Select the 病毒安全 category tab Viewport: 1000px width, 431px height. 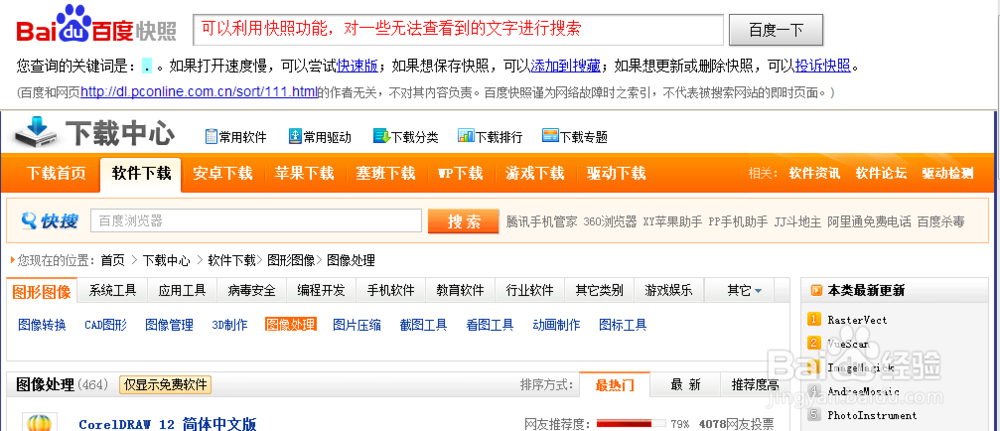[251, 291]
